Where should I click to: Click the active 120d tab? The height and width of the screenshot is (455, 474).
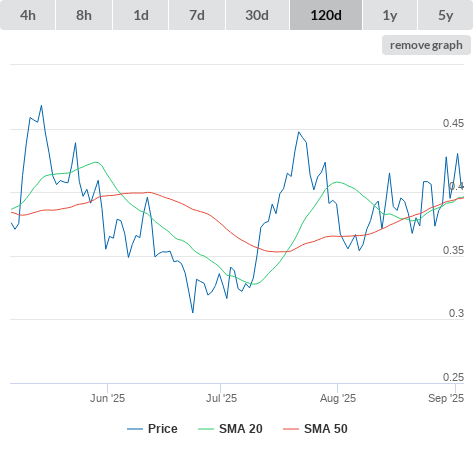326,15
